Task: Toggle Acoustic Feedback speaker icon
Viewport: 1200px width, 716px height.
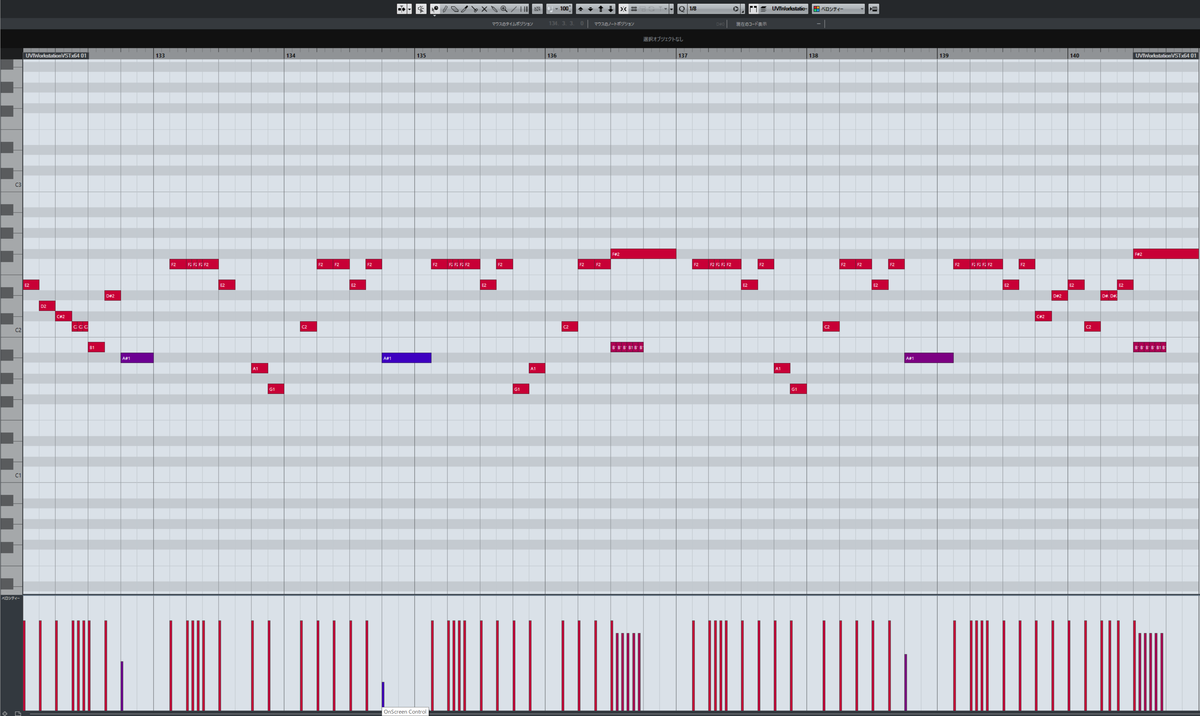Action: pyautogui.click(x=420, y=8)
